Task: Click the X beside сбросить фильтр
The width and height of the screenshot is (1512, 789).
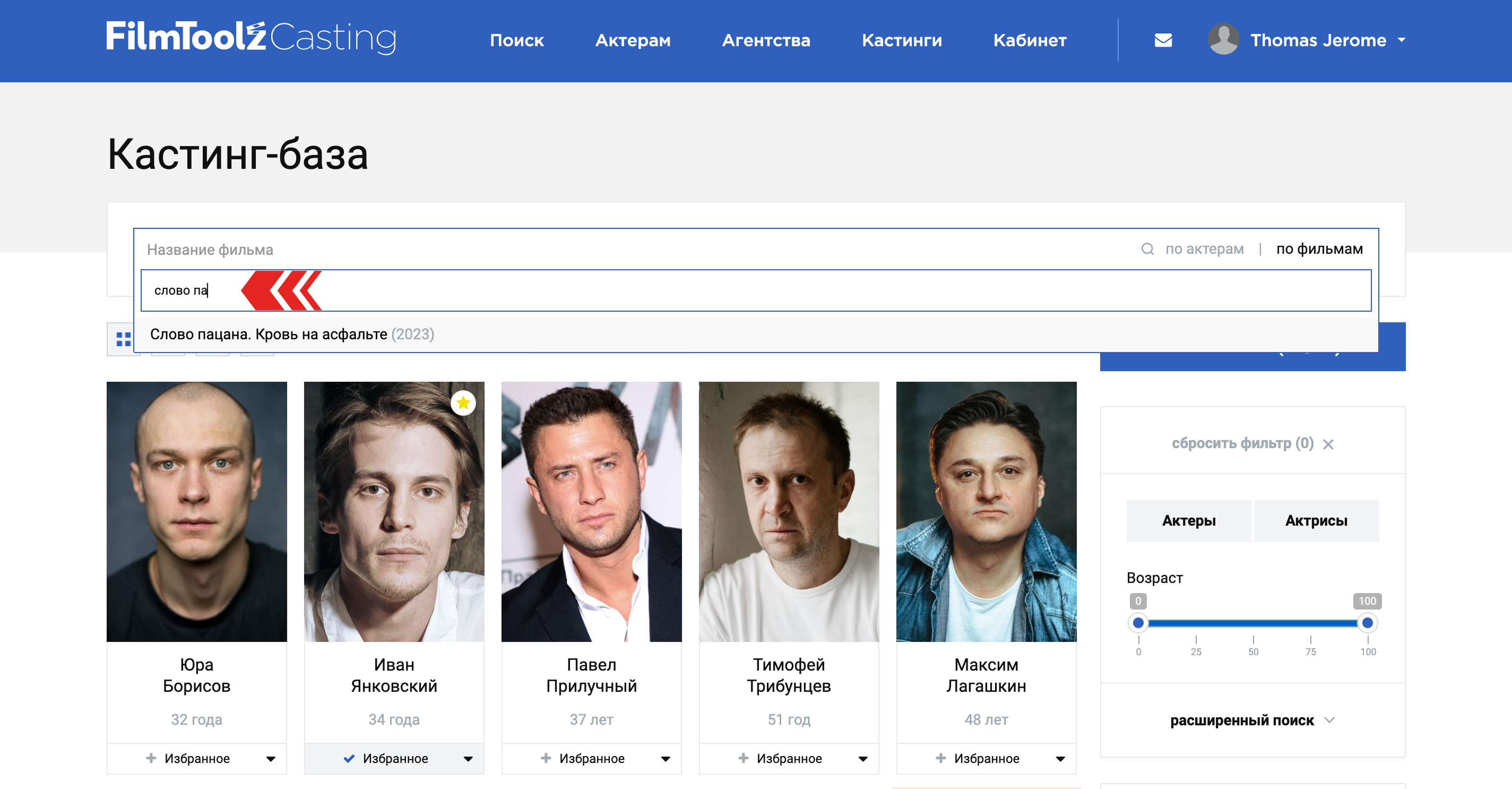Action: click(x=1328, y=444)
